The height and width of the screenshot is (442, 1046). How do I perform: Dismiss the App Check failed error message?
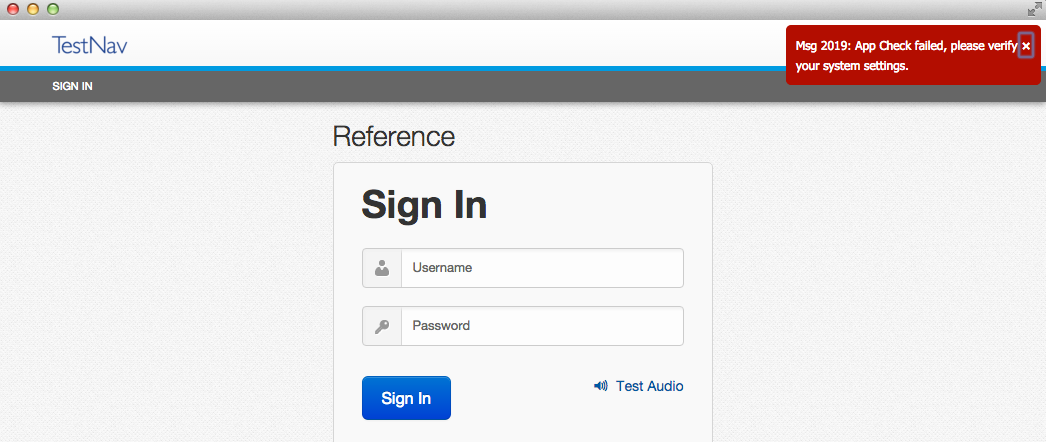pyautogui.click(x=1026, y=46)
